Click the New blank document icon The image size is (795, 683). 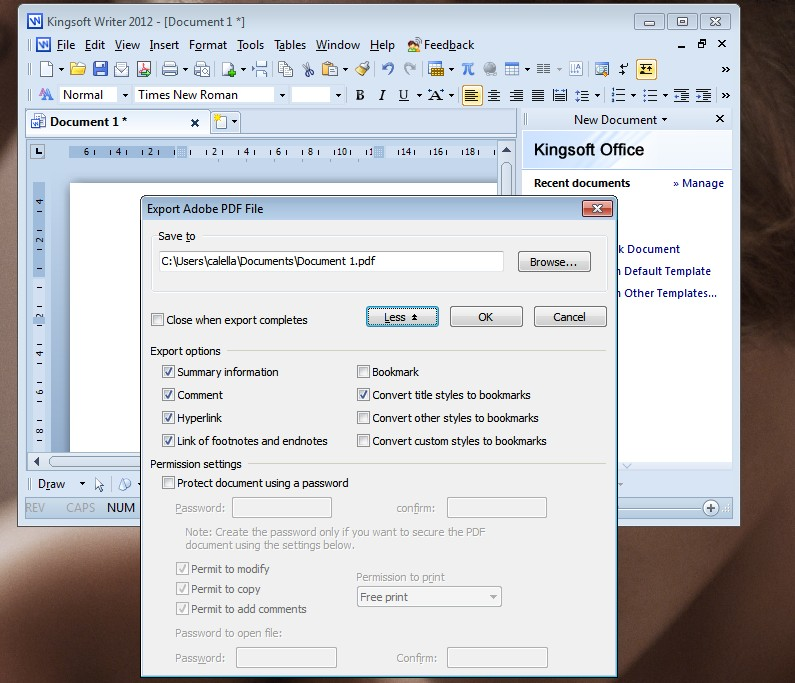pos(46,69)
